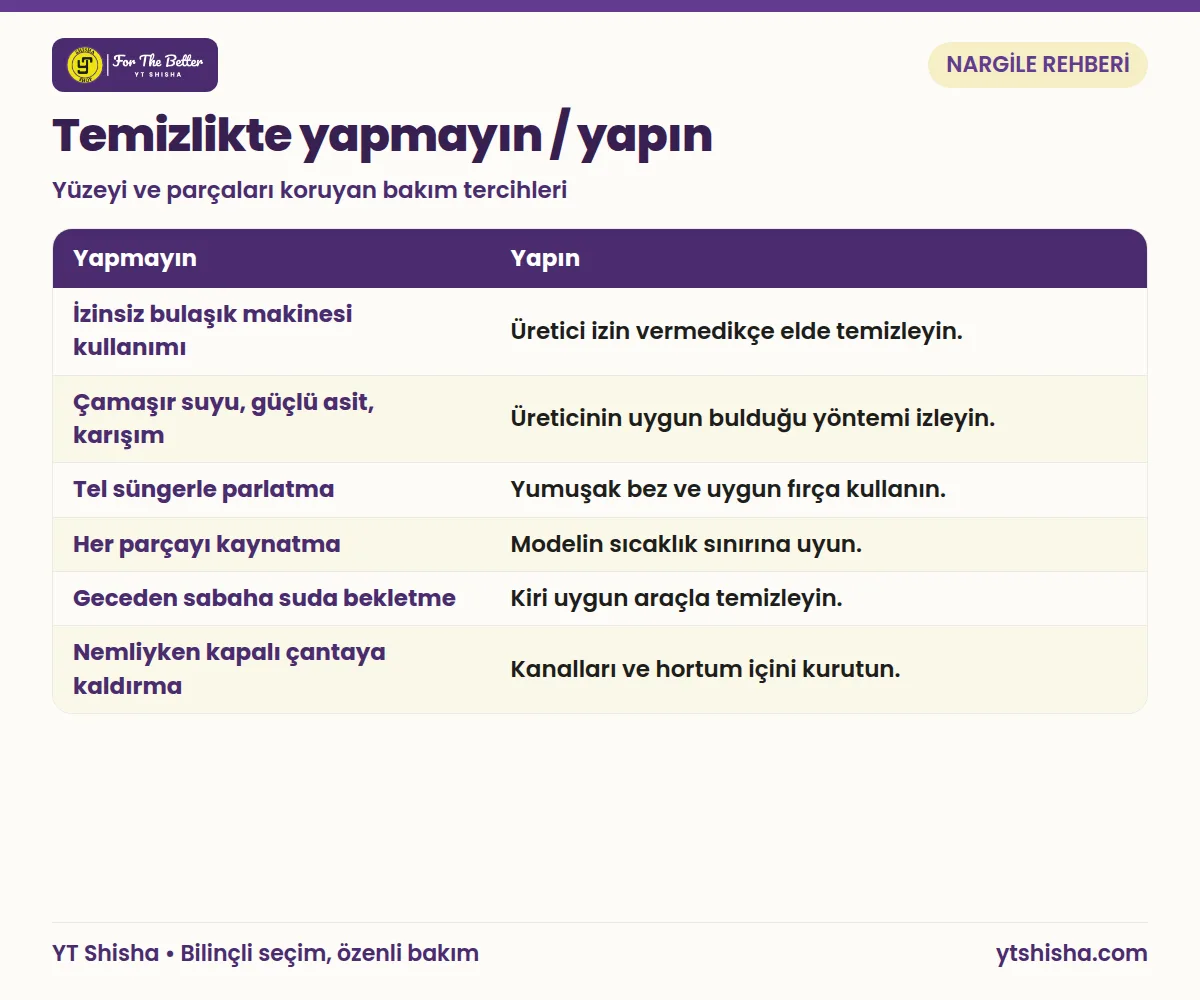Viewport: 1200px width, 1000px height.
Task: Click footer text 'YT Shisha • Bilinçli seçim, özenli bakım'
Action: [265, 953]
